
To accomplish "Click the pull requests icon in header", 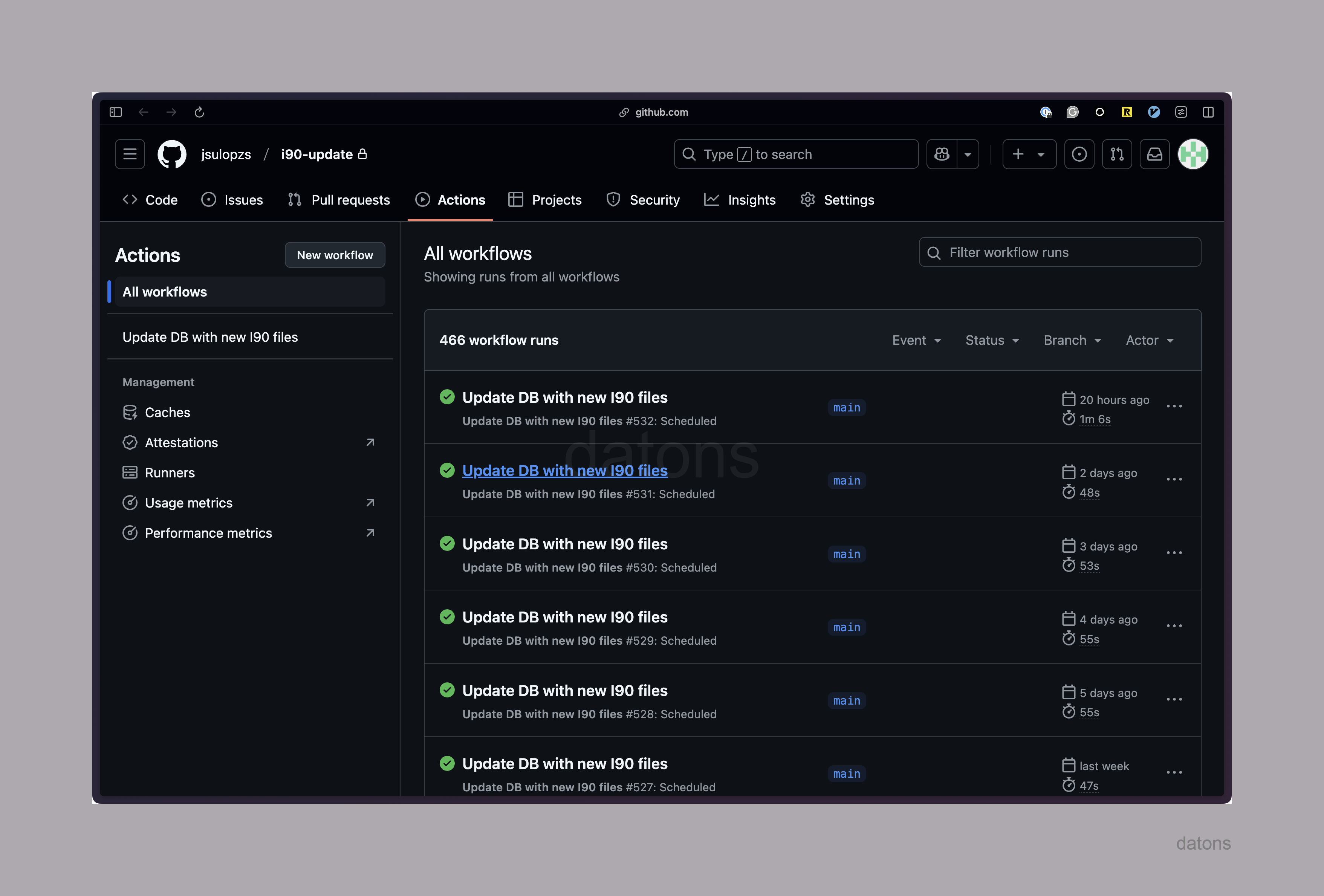I will [x=1117, y=154].
